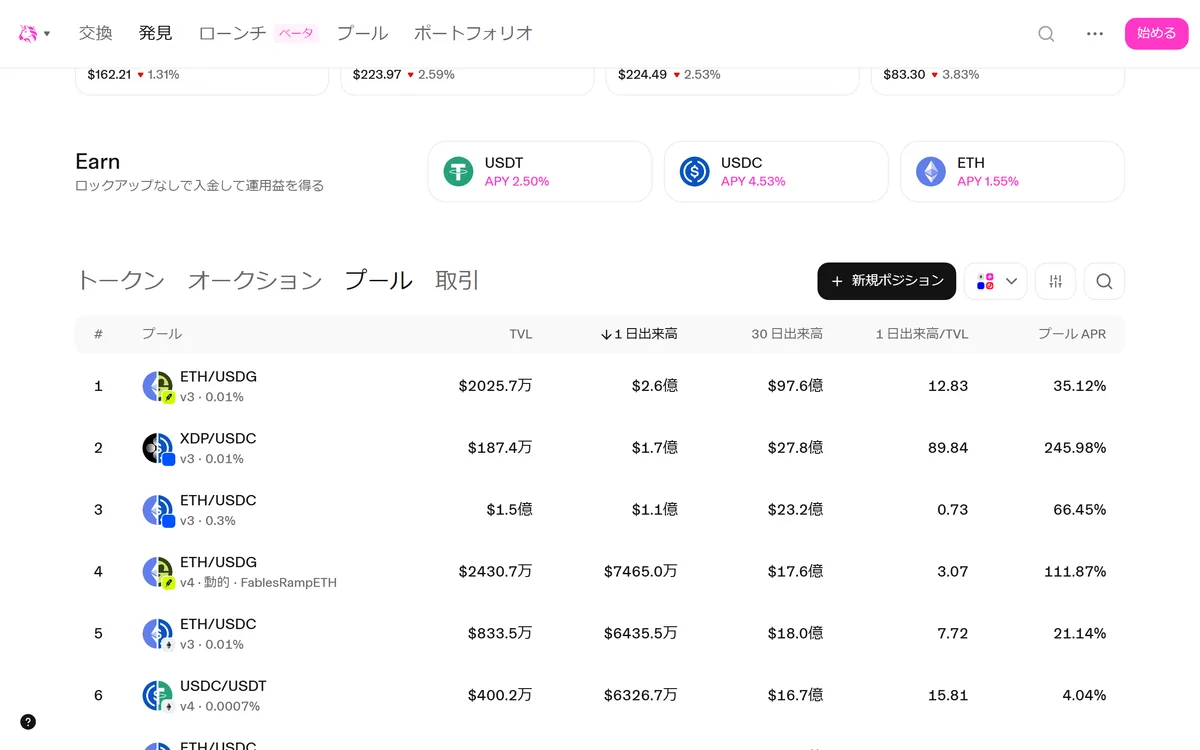
Task: Open the XDP/USDC pool name
Action: tap(218, 439)
